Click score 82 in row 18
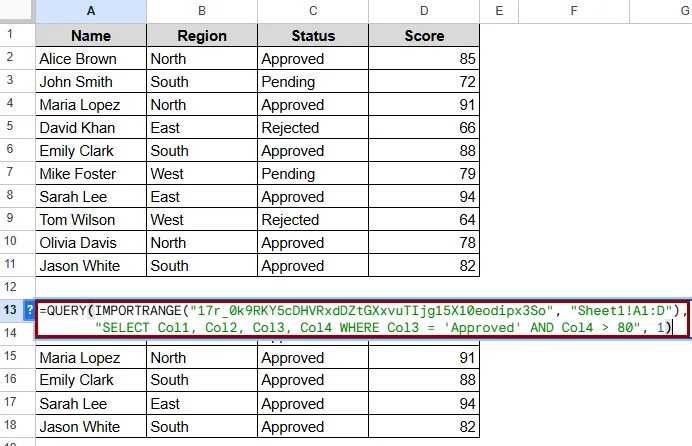This screenshot has height=446, width=692. point(424,426)
